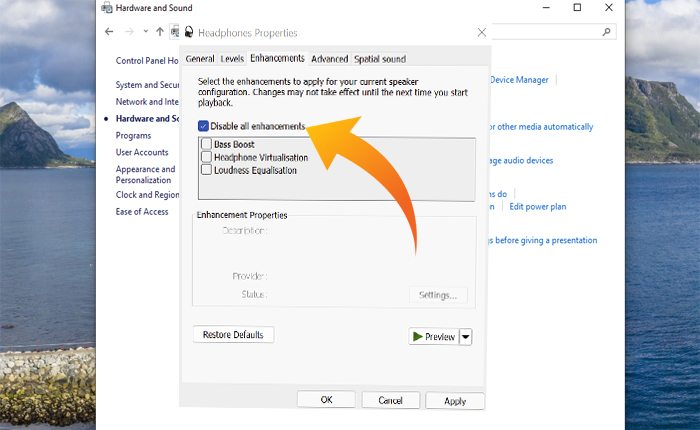Click the up-one-level arrow
This screenshot has width=700, height=430.
[x=160, y=32]
